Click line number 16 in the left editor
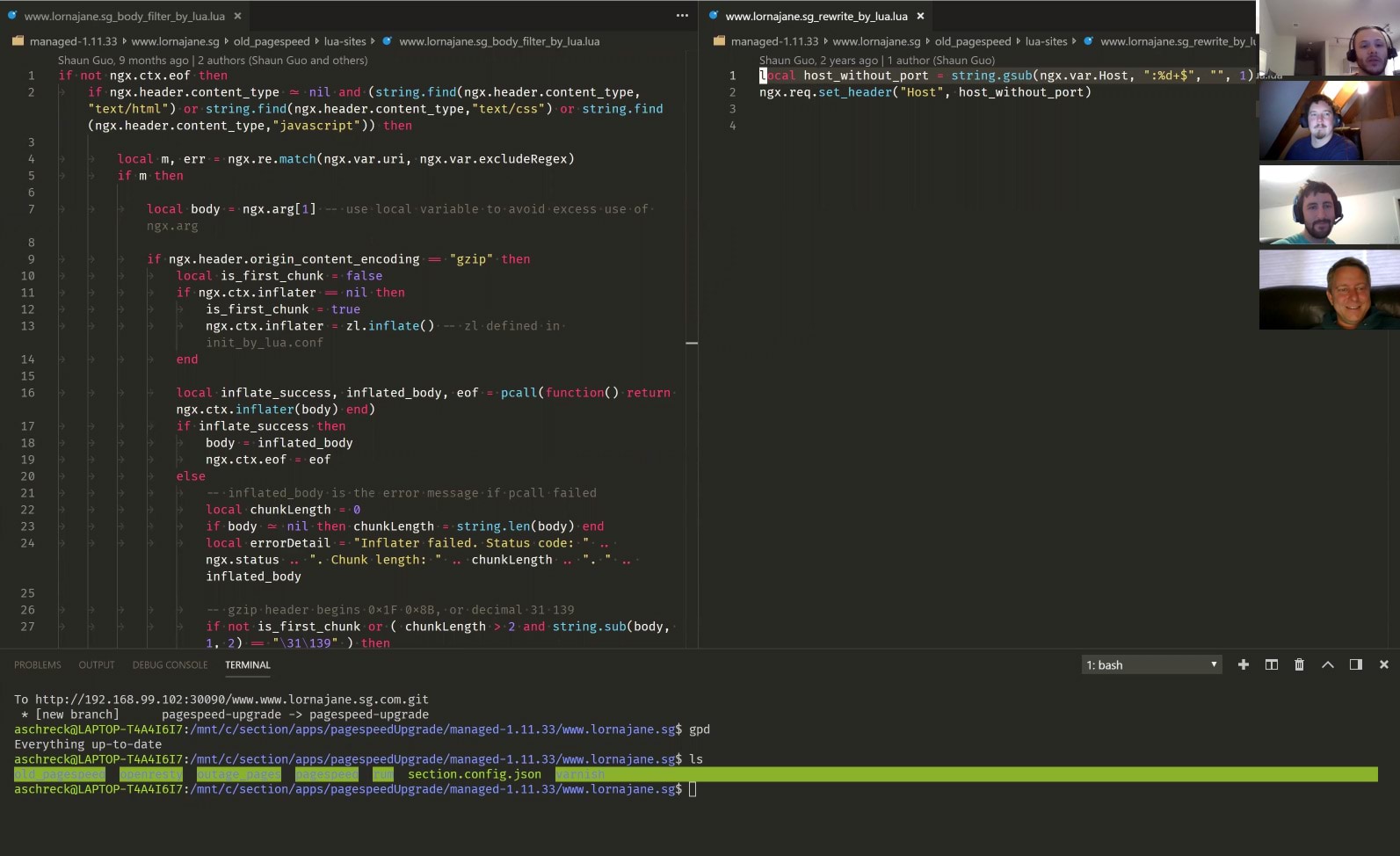The width and height of the screenshot is (1400, 856). tap(28, 393)
